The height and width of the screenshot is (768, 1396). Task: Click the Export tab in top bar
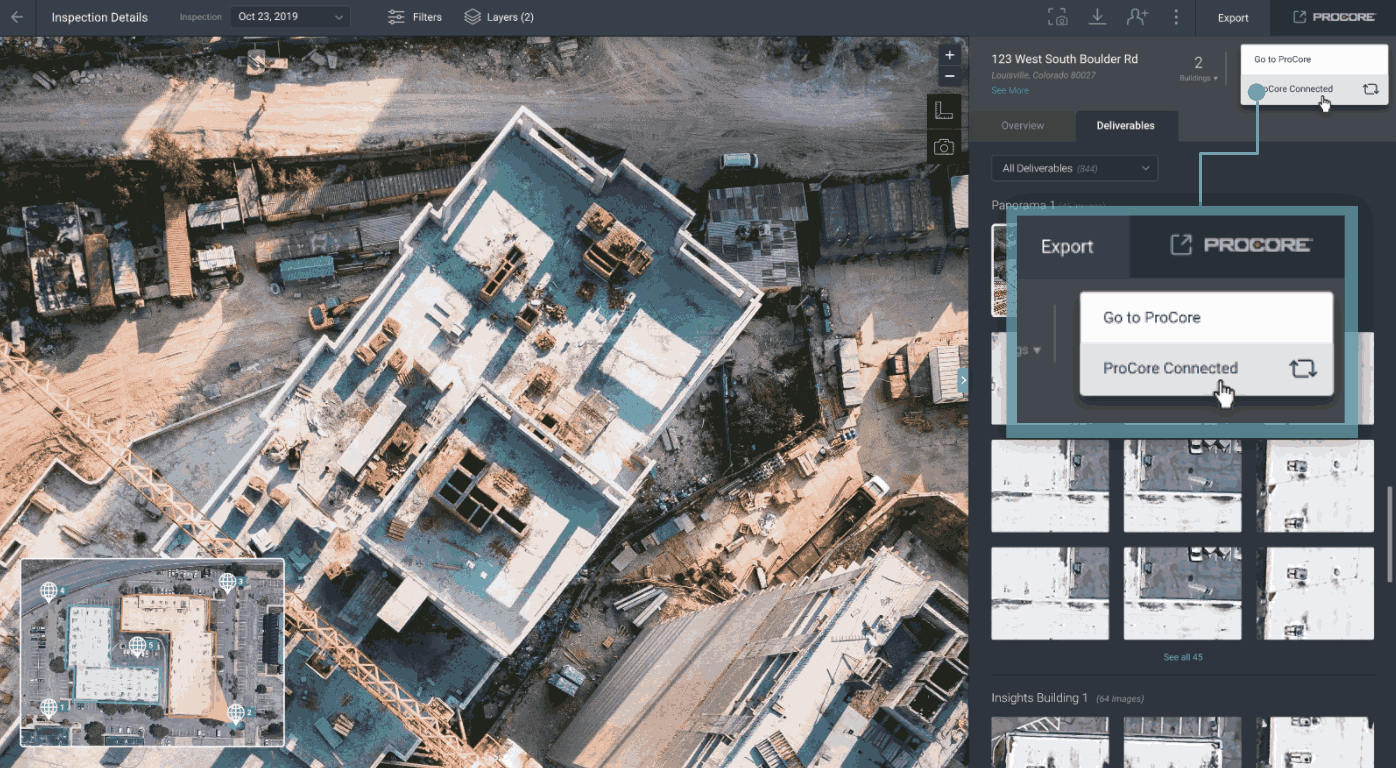[1232, 17]
